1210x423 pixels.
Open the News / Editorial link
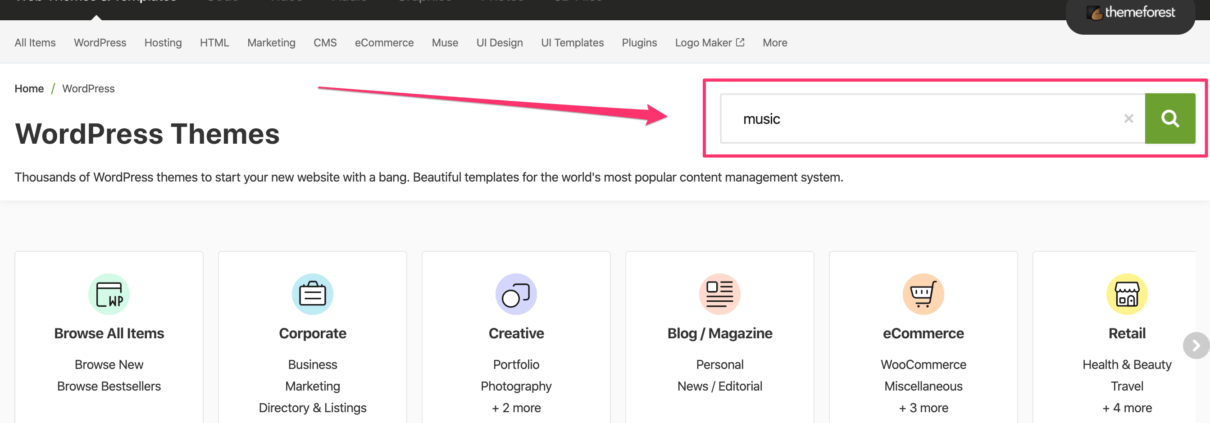[x=720, y=386]
